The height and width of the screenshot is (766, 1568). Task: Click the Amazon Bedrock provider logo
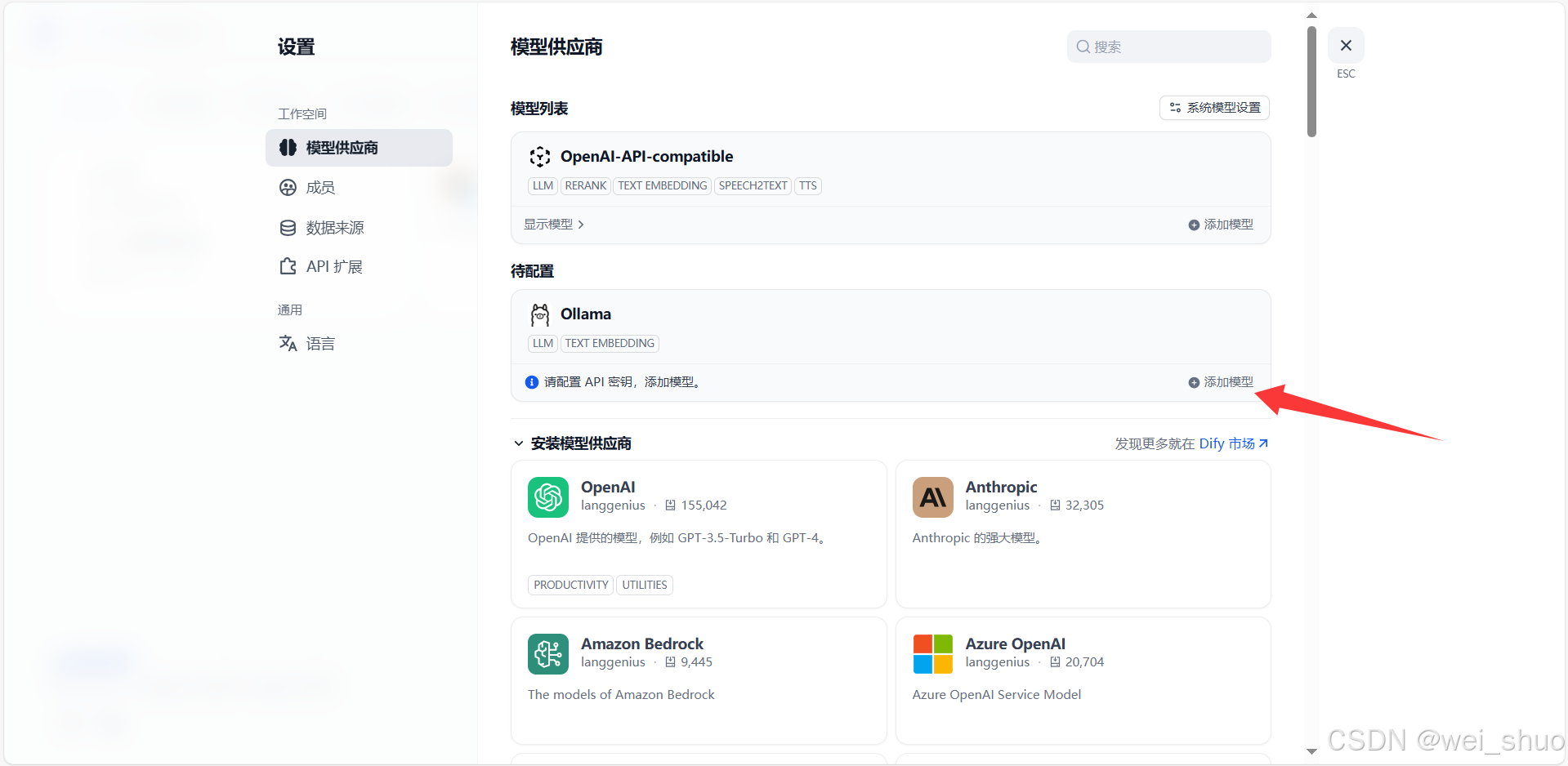click(547, 653)
